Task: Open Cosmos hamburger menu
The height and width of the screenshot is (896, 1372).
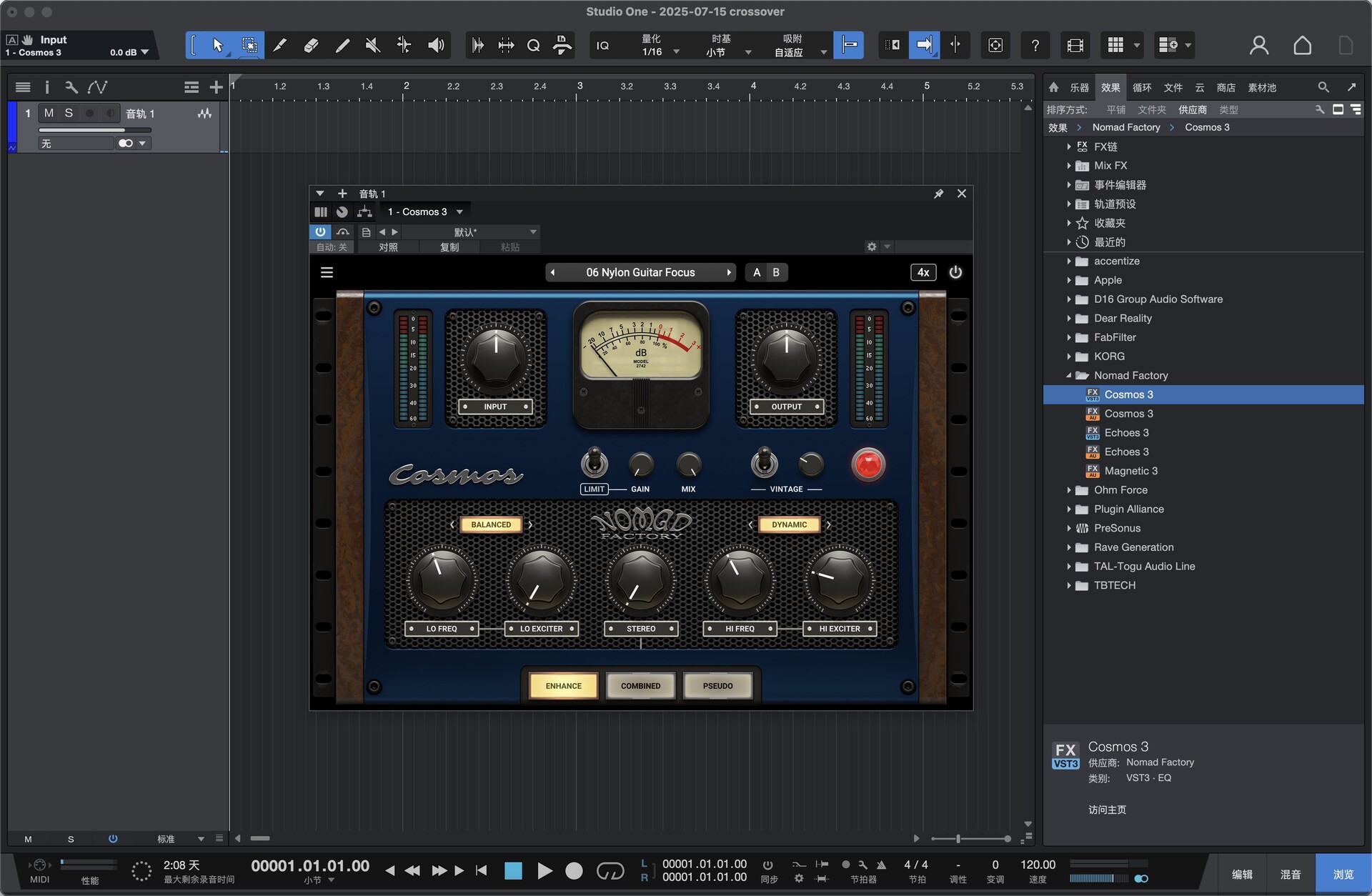Action: click(x=327, y=272)
